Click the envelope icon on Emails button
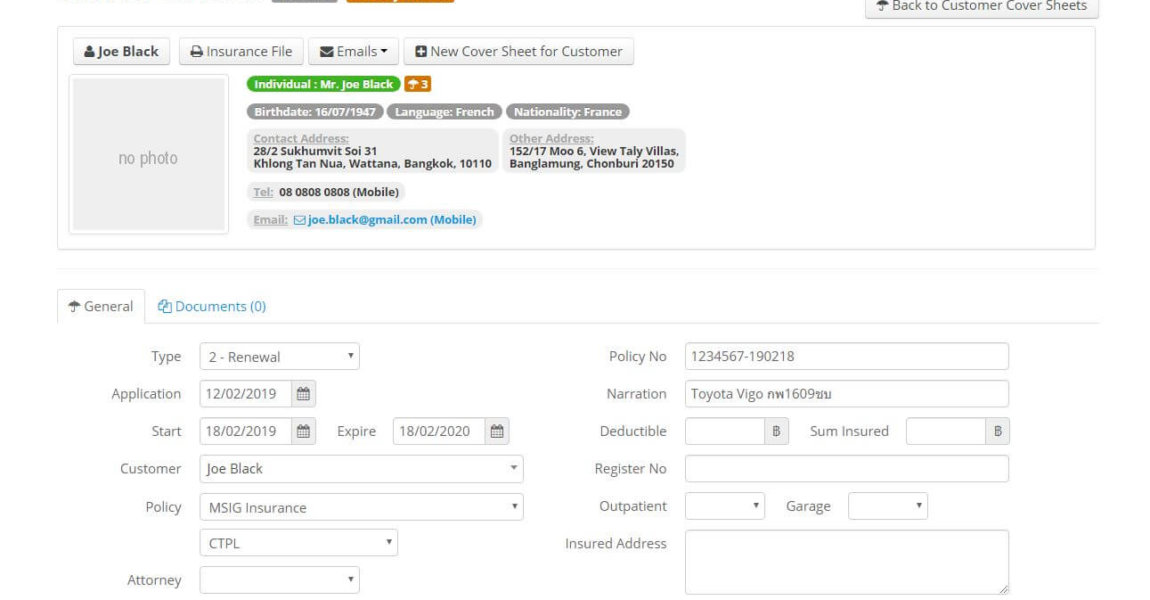 [x=326, y=51]
